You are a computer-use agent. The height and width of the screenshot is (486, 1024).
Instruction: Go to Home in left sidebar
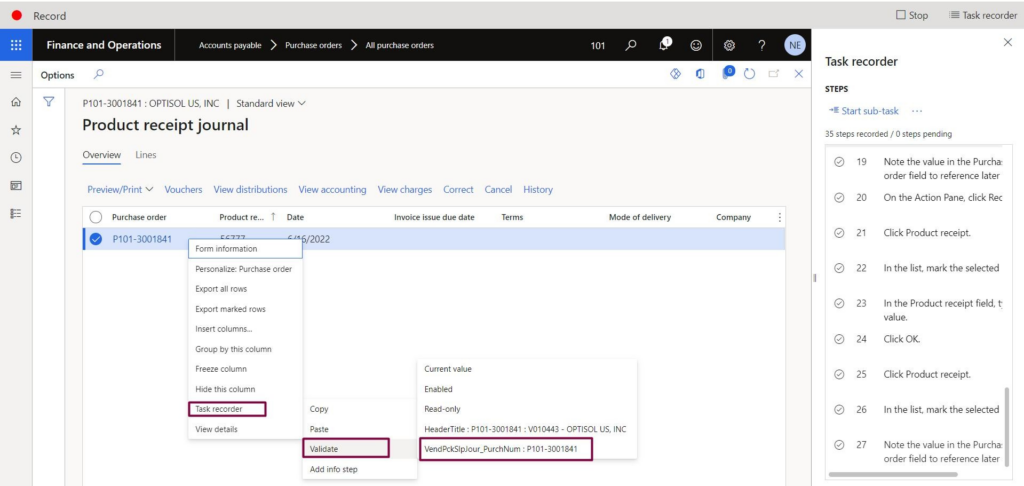(16, 102)
